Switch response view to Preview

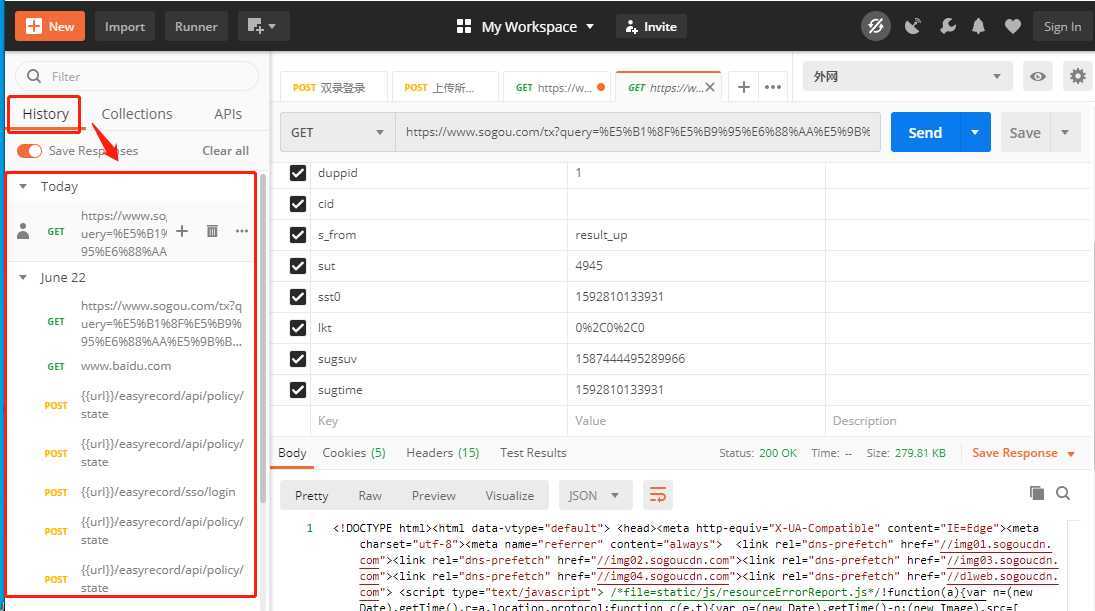(x=433, y=495)
